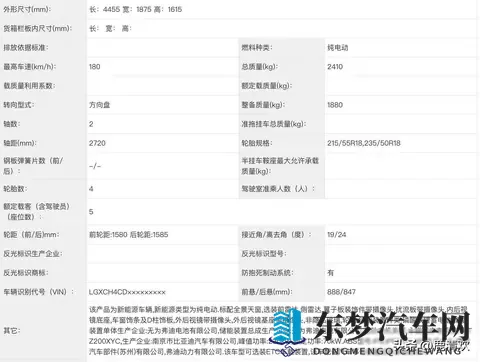Select the ABS value 有
The height and width of the screenshot is (362, 480).
(331, 273)
